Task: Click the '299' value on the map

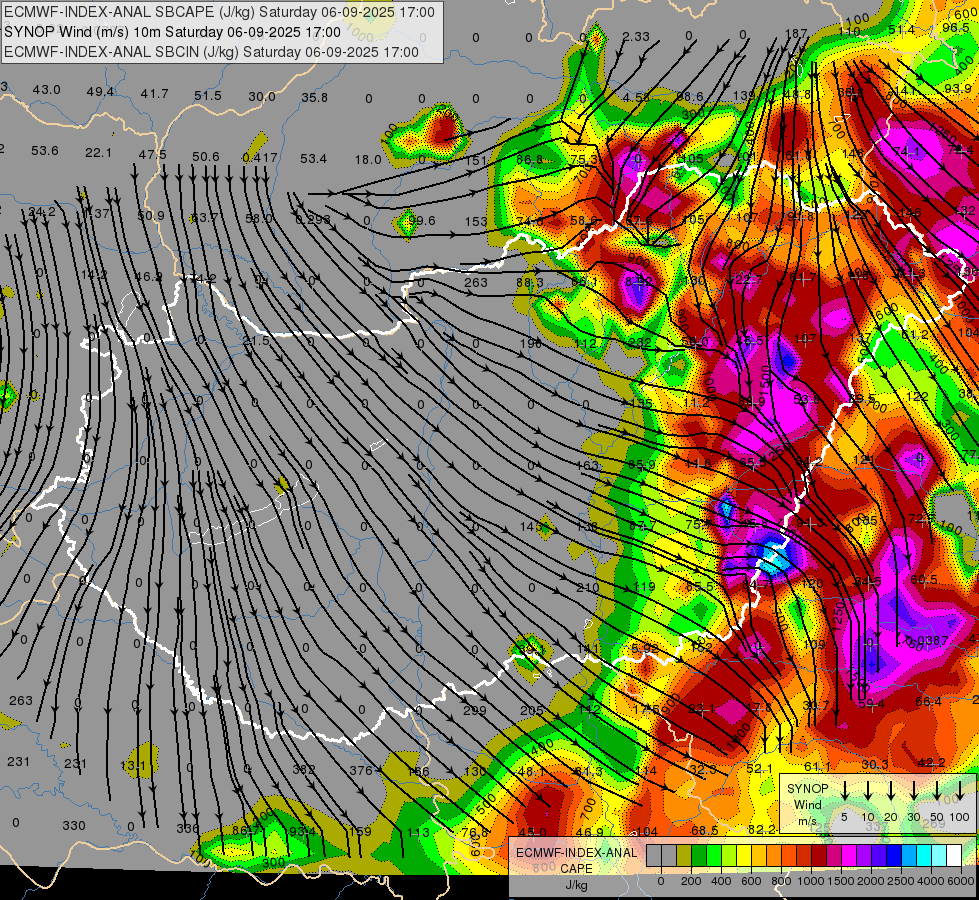Action: [475, 710]
